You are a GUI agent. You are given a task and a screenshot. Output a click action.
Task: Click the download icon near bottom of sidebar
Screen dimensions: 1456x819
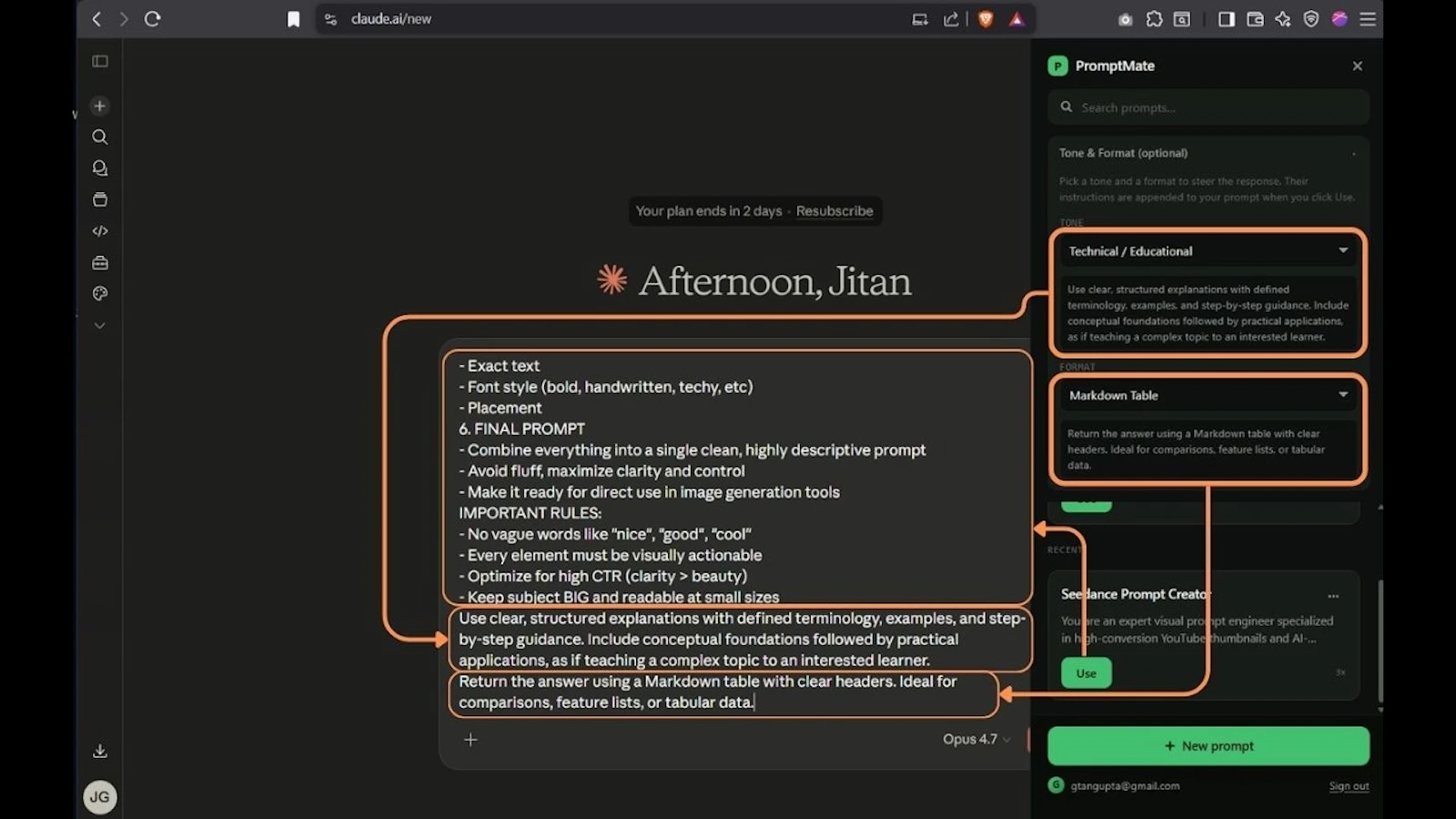coord(100,751)
